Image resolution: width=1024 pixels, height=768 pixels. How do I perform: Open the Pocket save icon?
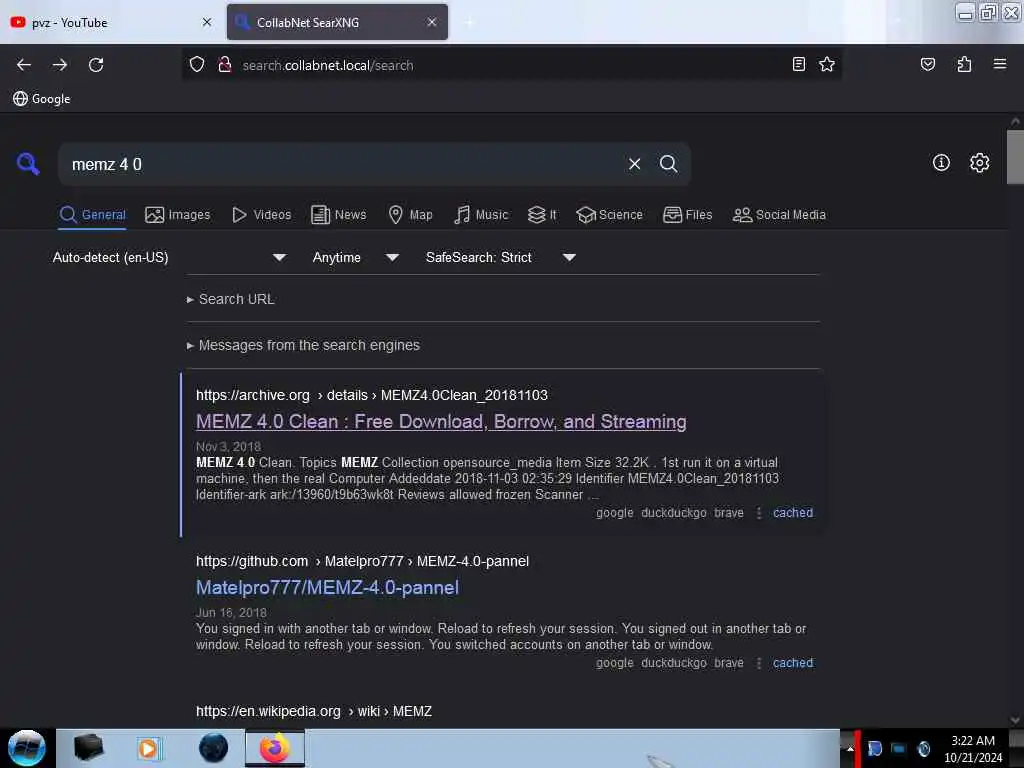pos(927,64)
